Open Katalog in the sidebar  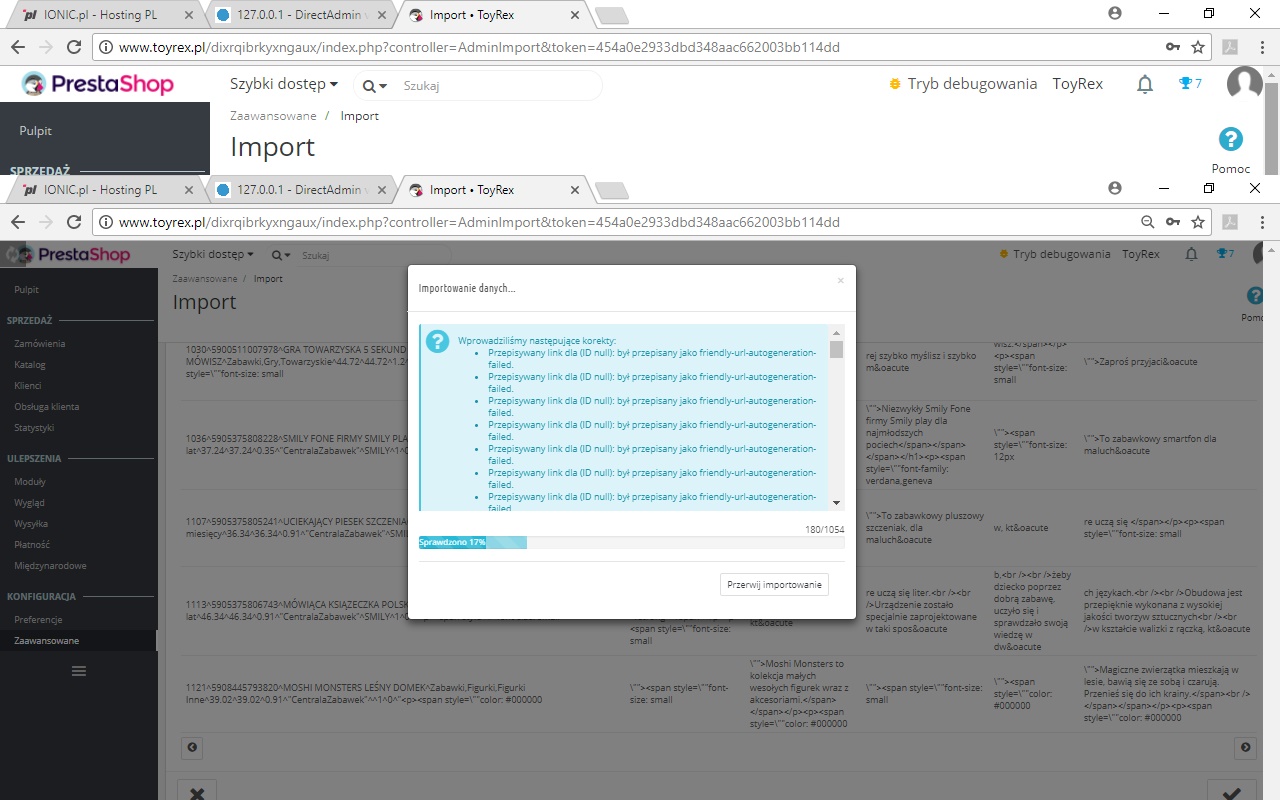point(30,364)
